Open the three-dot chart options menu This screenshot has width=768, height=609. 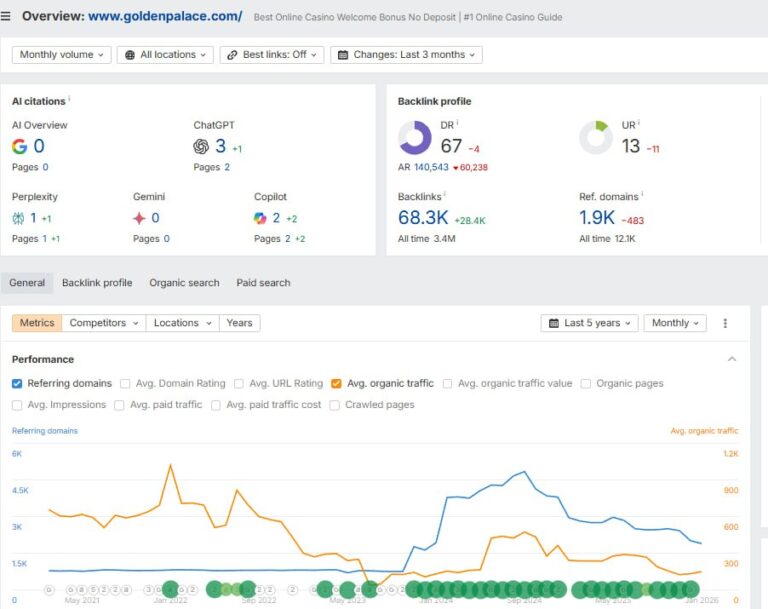(725, 323)
